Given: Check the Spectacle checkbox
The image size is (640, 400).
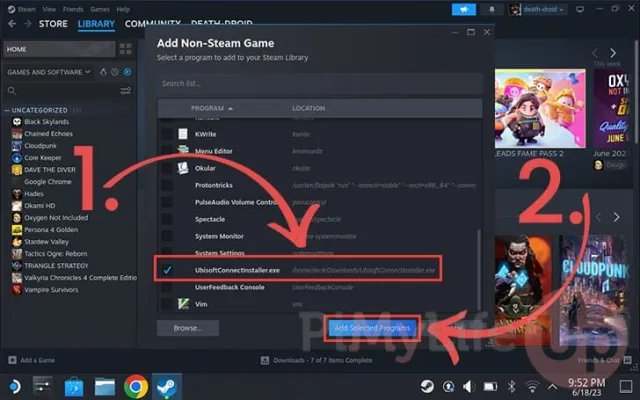Looking at the screenshot, I should pyautogui.click(x=167, y=219).
